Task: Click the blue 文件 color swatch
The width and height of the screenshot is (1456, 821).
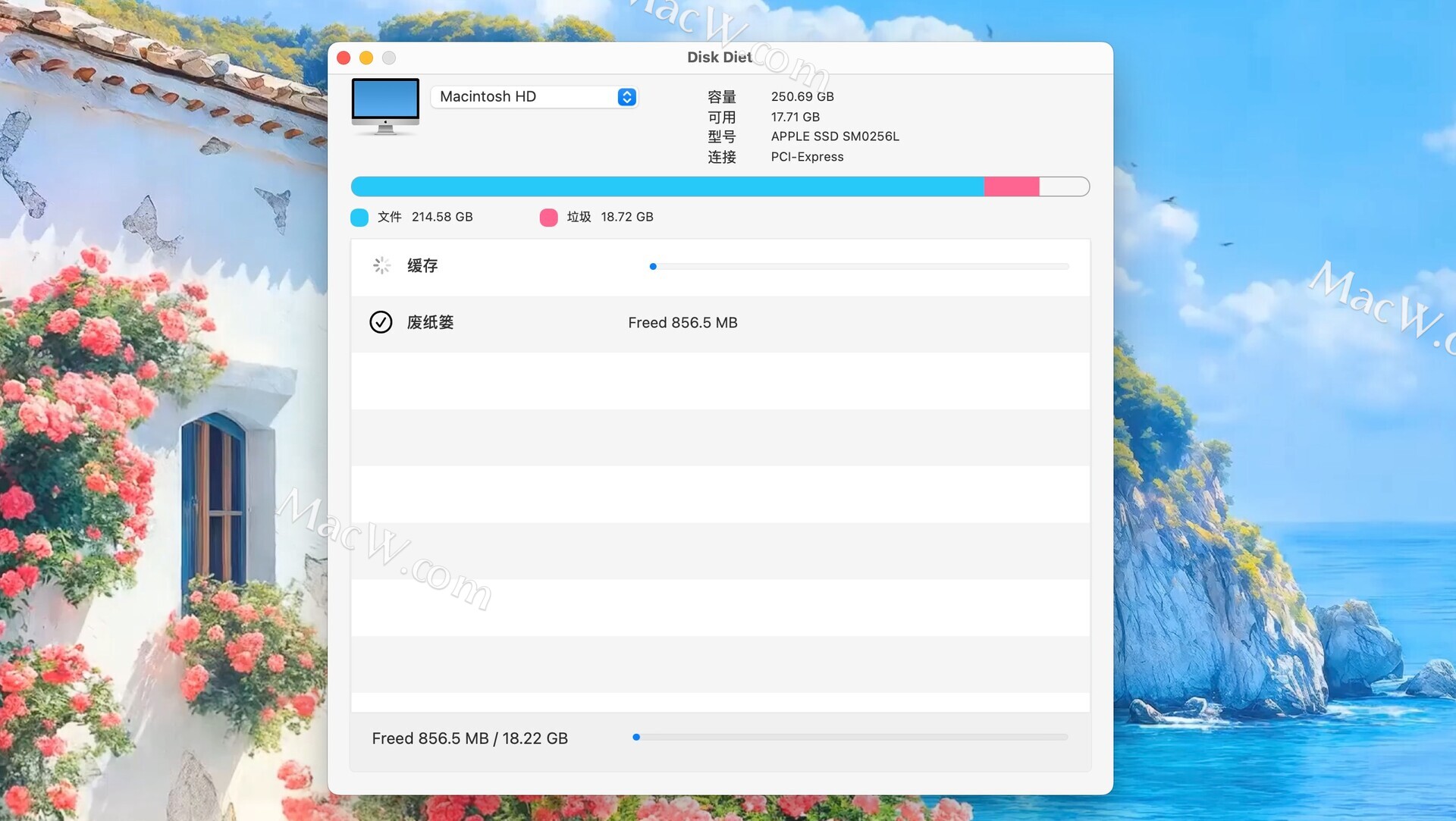Action: (359, 218)
